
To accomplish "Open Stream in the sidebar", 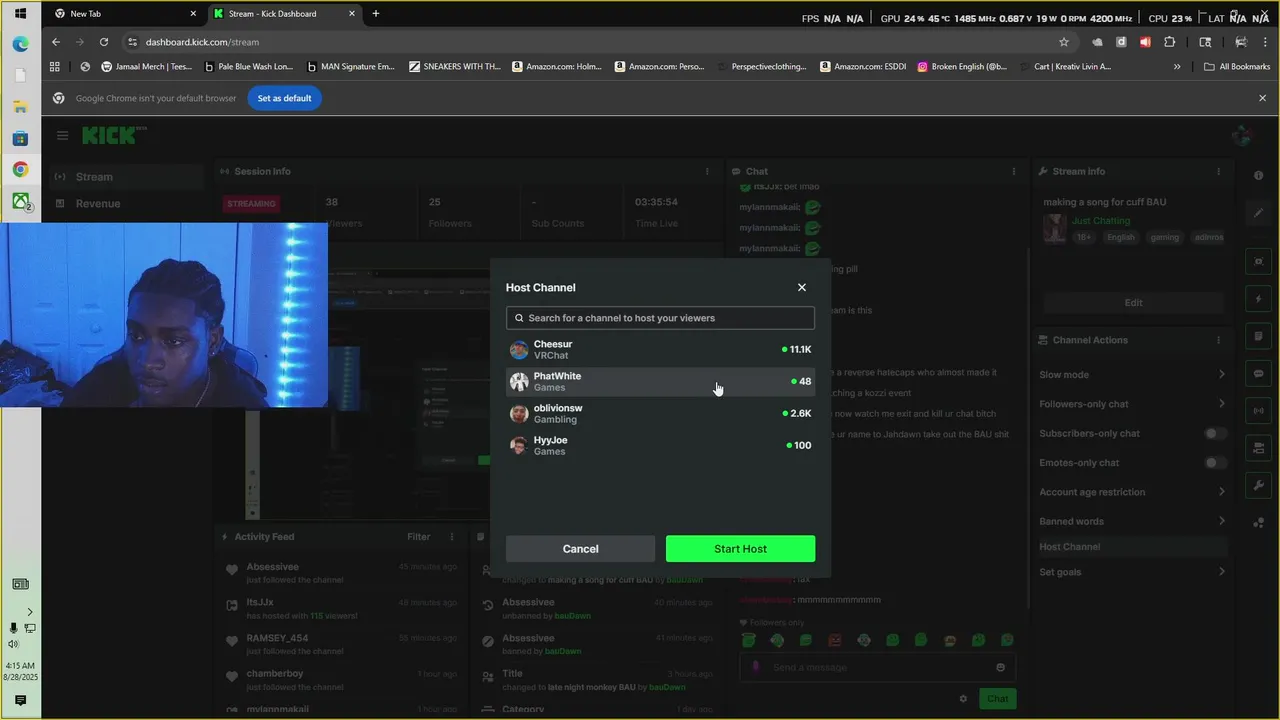I will pos(128,177).
